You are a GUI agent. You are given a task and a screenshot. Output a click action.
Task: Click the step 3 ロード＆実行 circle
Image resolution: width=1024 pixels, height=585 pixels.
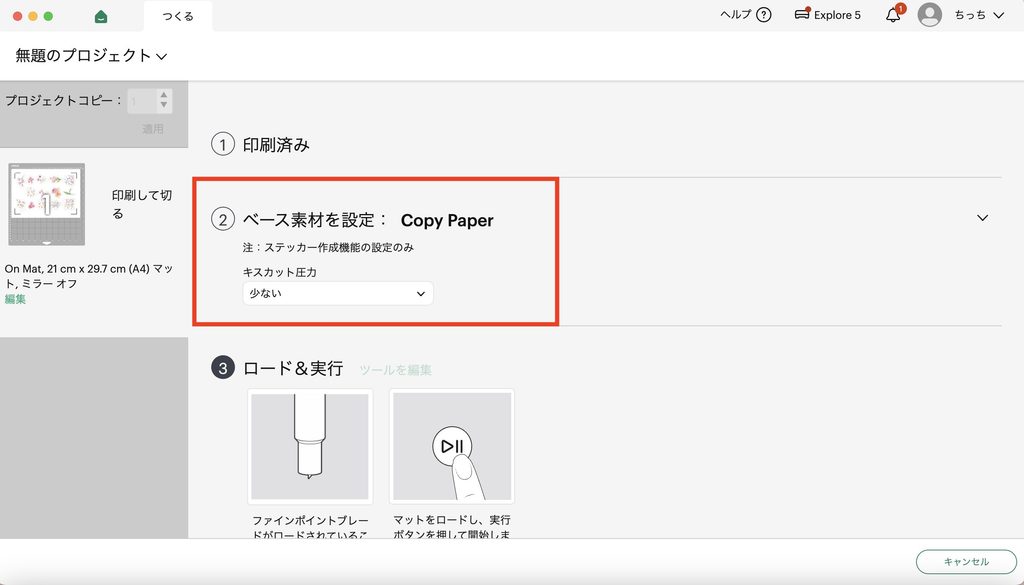[223, 368]
